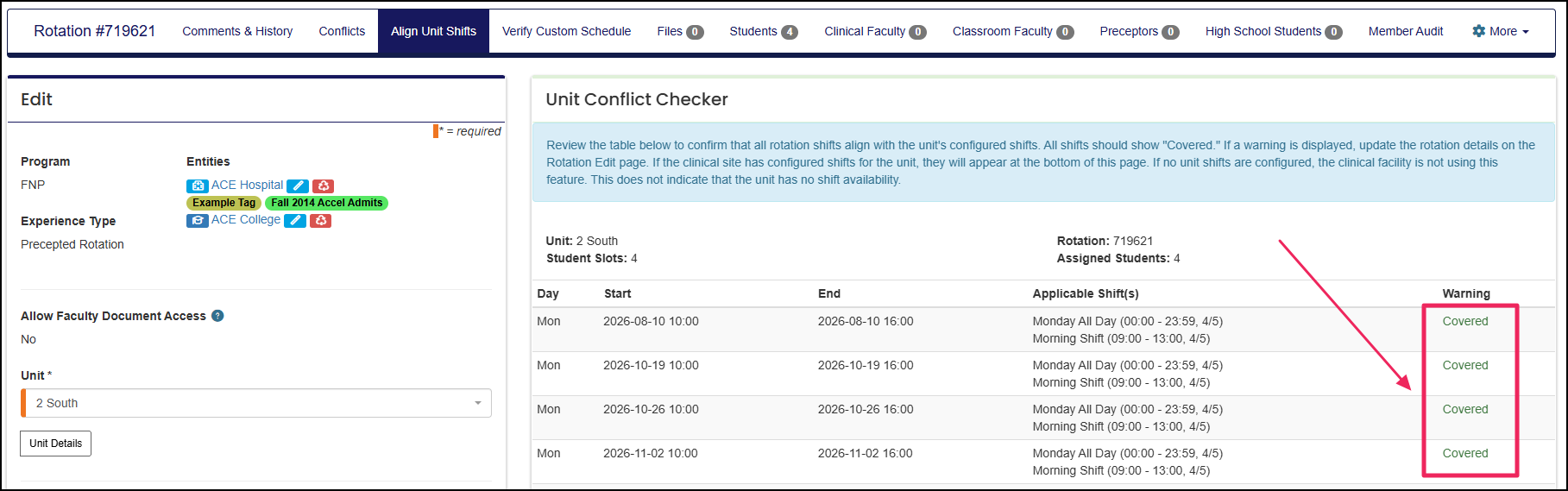Click start time 2026-11-02 10:00
Image resolution: width=1568 pixels, height=491 pixels.
[x=651, y=453]
